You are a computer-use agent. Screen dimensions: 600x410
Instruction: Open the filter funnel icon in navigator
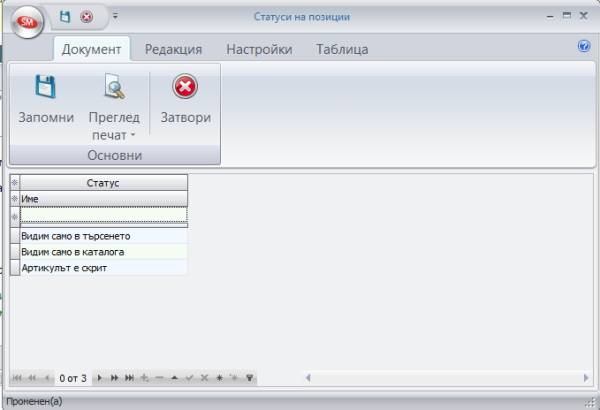[249, 378]
